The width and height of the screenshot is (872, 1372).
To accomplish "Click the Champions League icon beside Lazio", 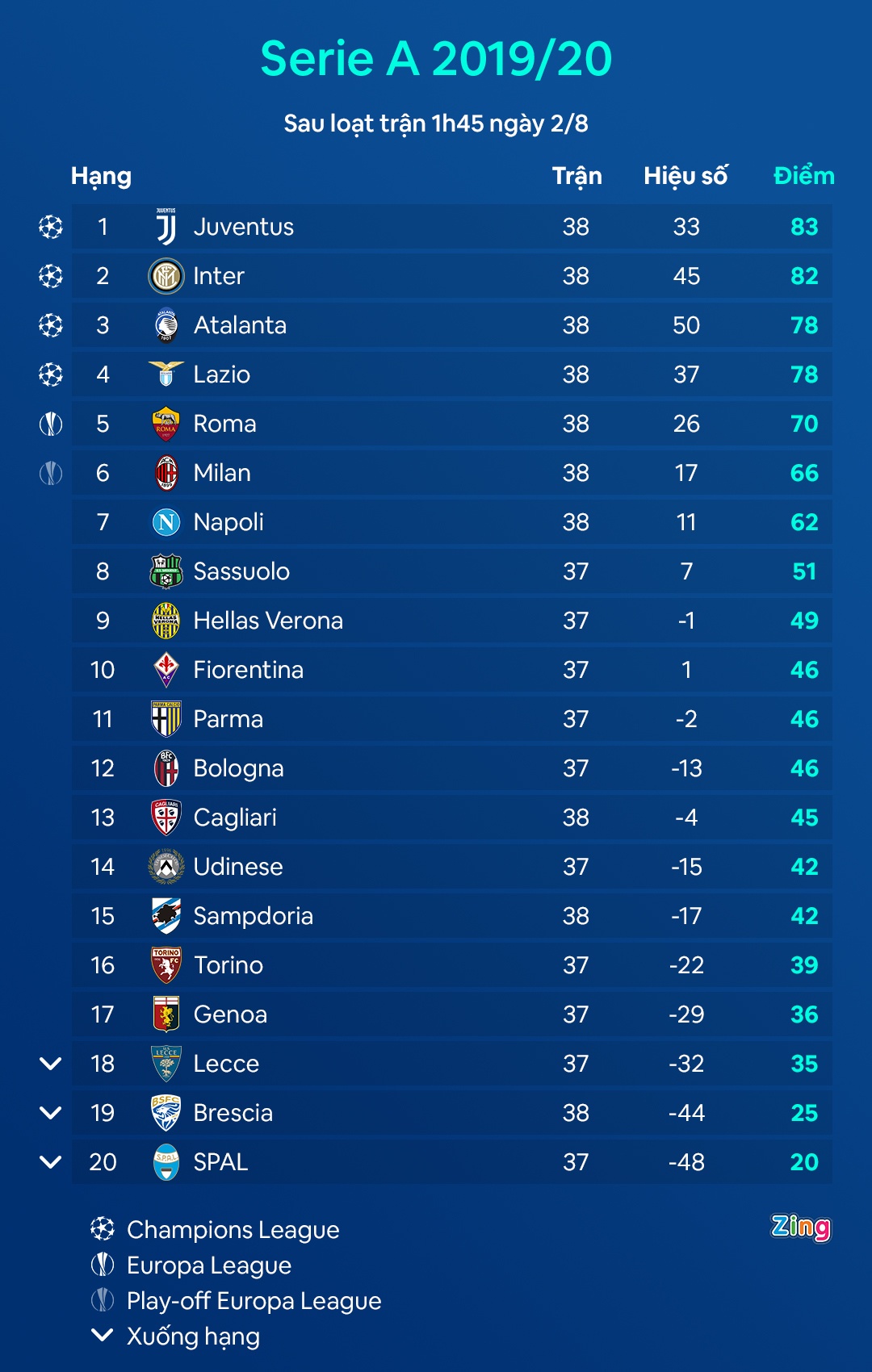I will [51, 374].
